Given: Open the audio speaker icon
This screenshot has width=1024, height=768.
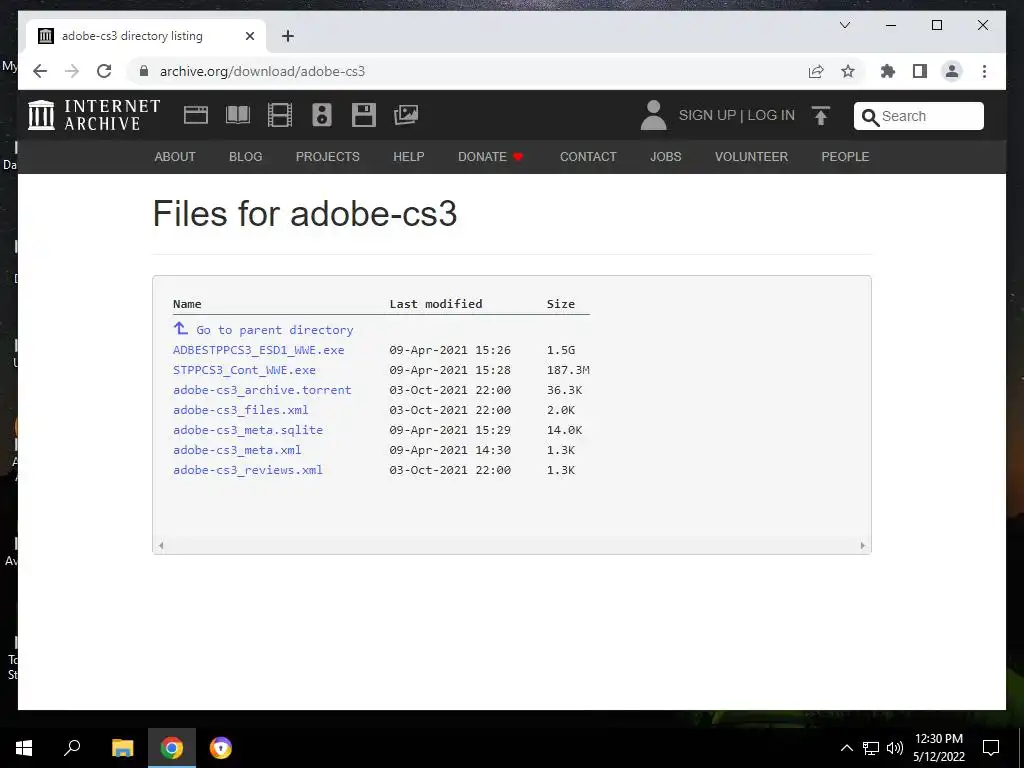Looking at the screenshot, I should [321, 115].
